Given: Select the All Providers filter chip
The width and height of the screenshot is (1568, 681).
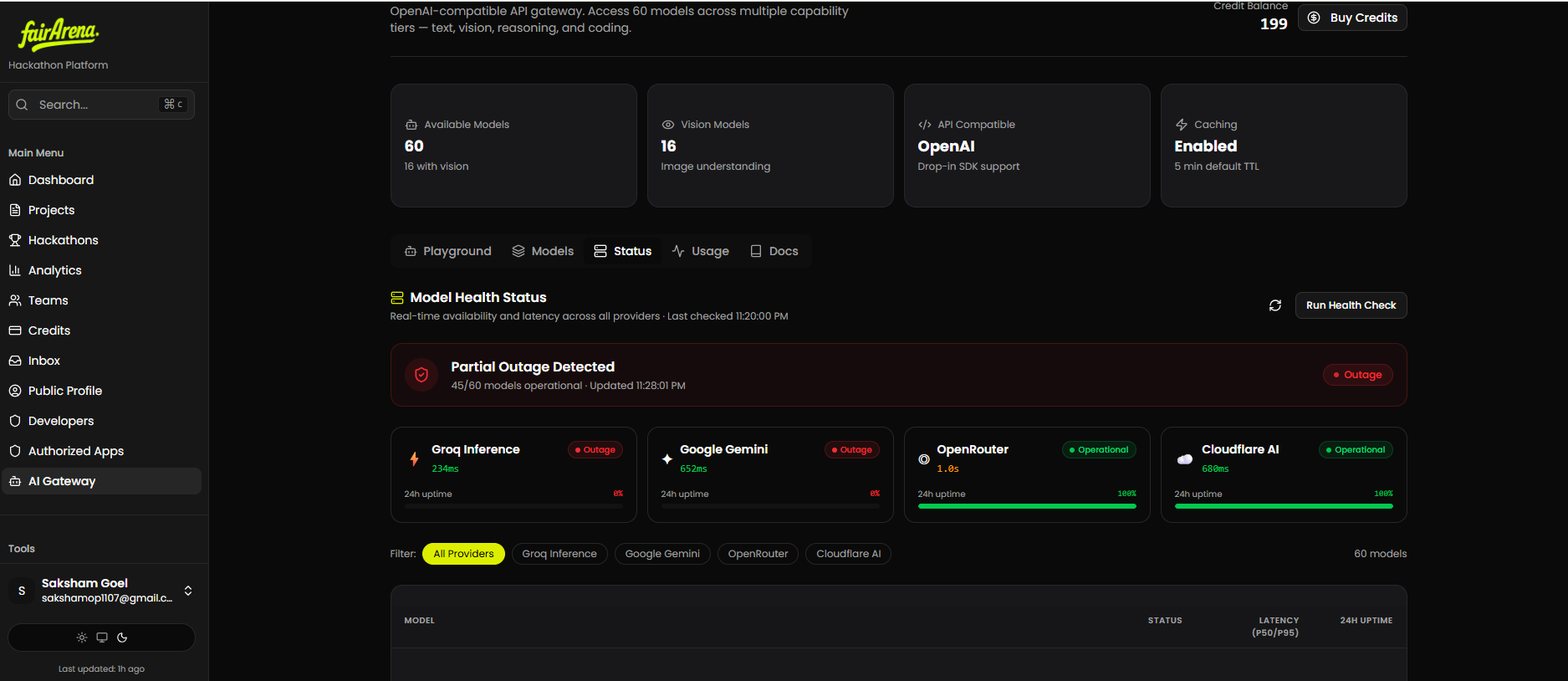Looking at the screenshot, I should click(x=463, y=554).
